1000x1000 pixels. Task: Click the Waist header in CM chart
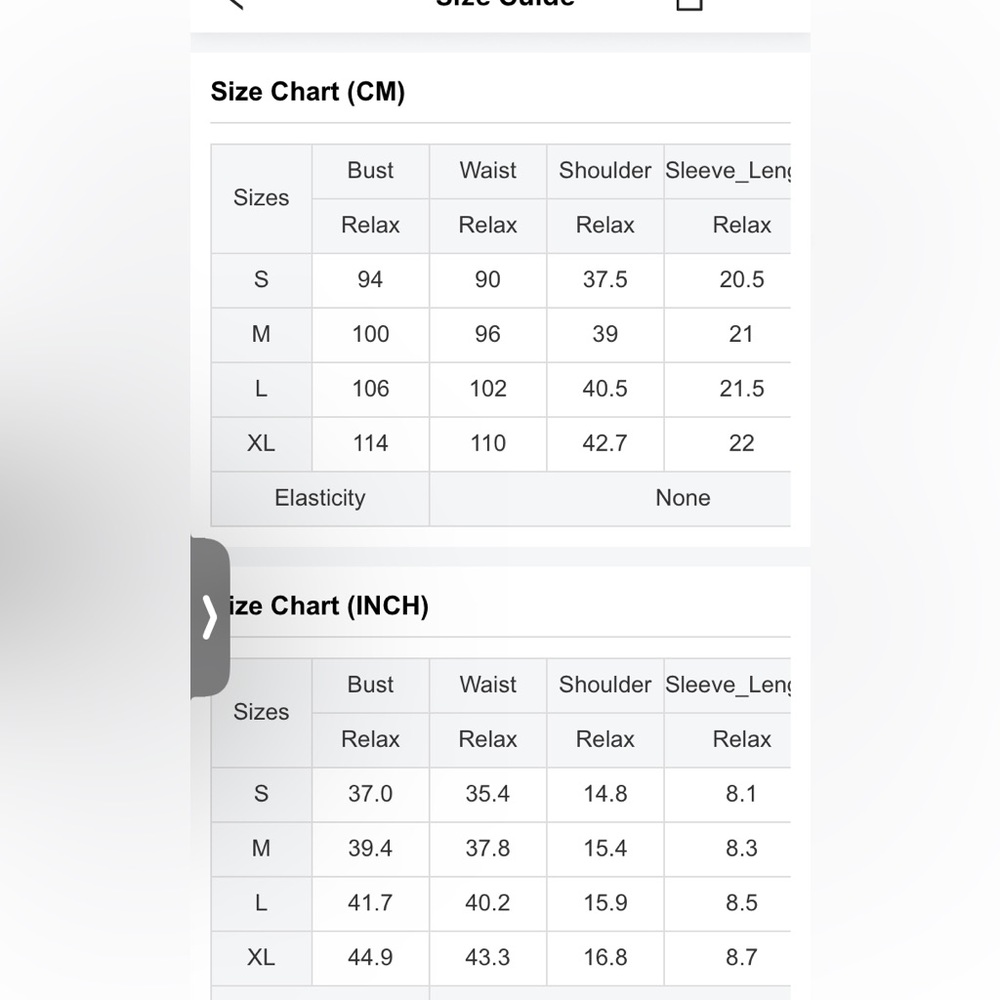(488, 171)
